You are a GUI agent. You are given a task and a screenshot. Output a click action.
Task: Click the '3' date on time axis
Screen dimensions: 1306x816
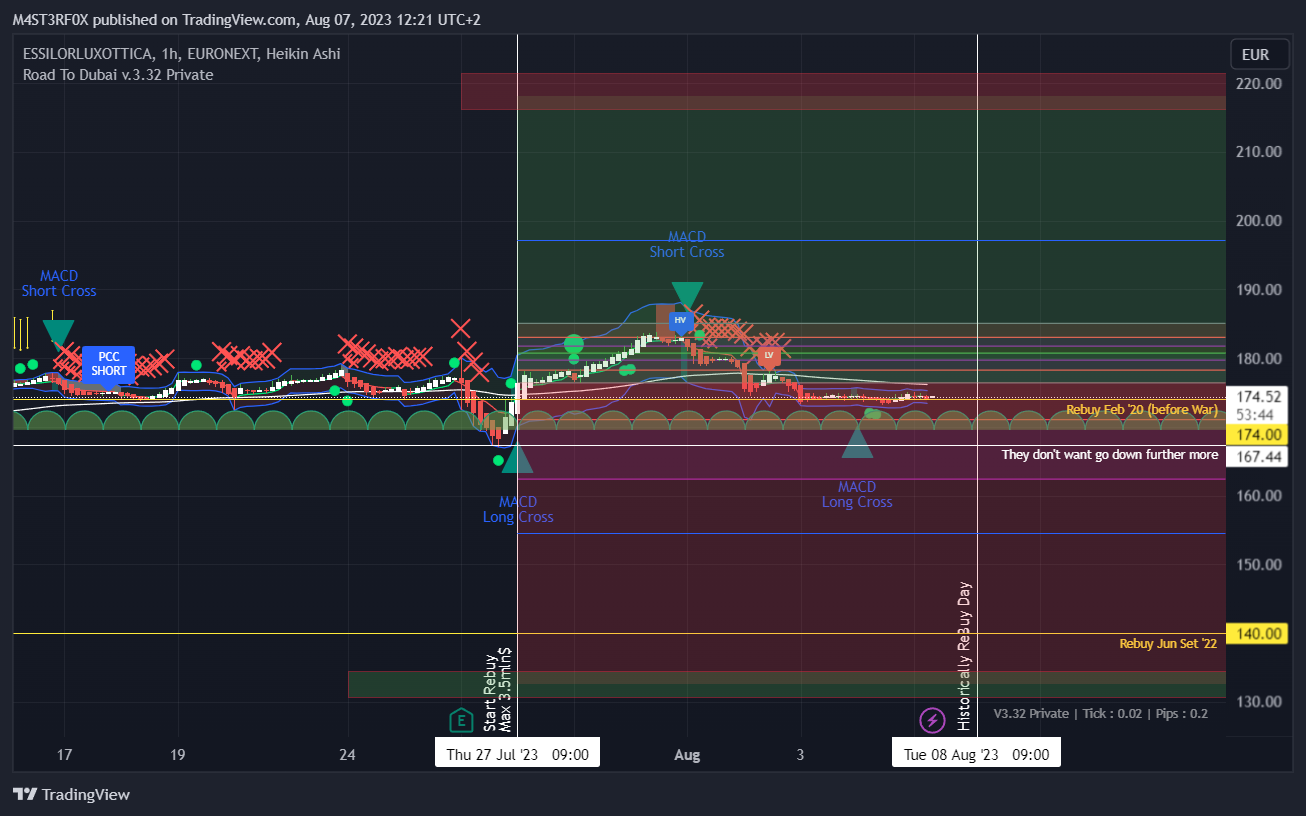(x=800, y=754)
